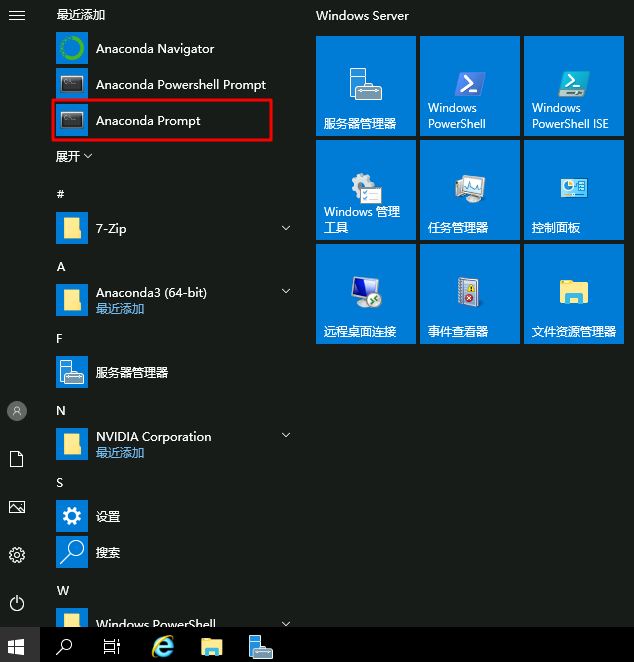The height and width of the screenshot is (662, 634).
Task: Expand the Windows PowerShell folder chevron
Action: [x=286, y=623]
